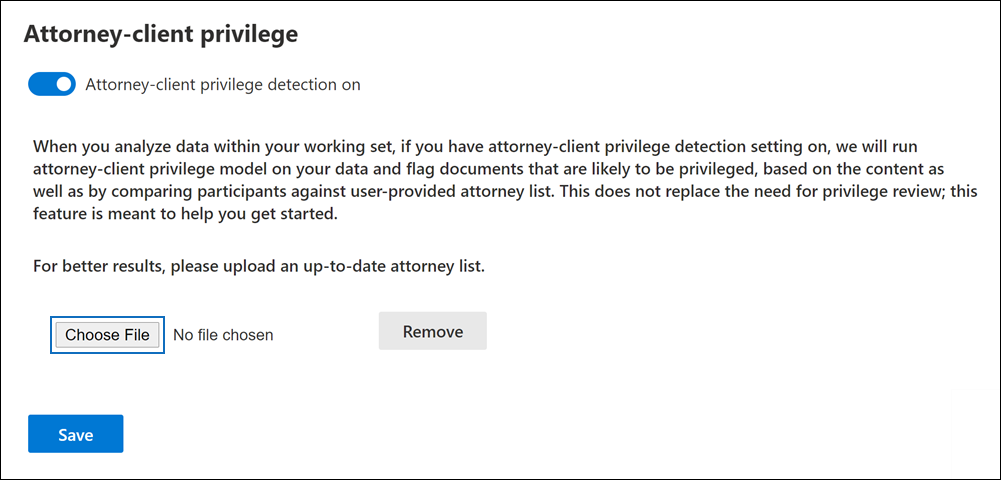Click the white knob on the toggle
1001x480 pixels.
64,85
